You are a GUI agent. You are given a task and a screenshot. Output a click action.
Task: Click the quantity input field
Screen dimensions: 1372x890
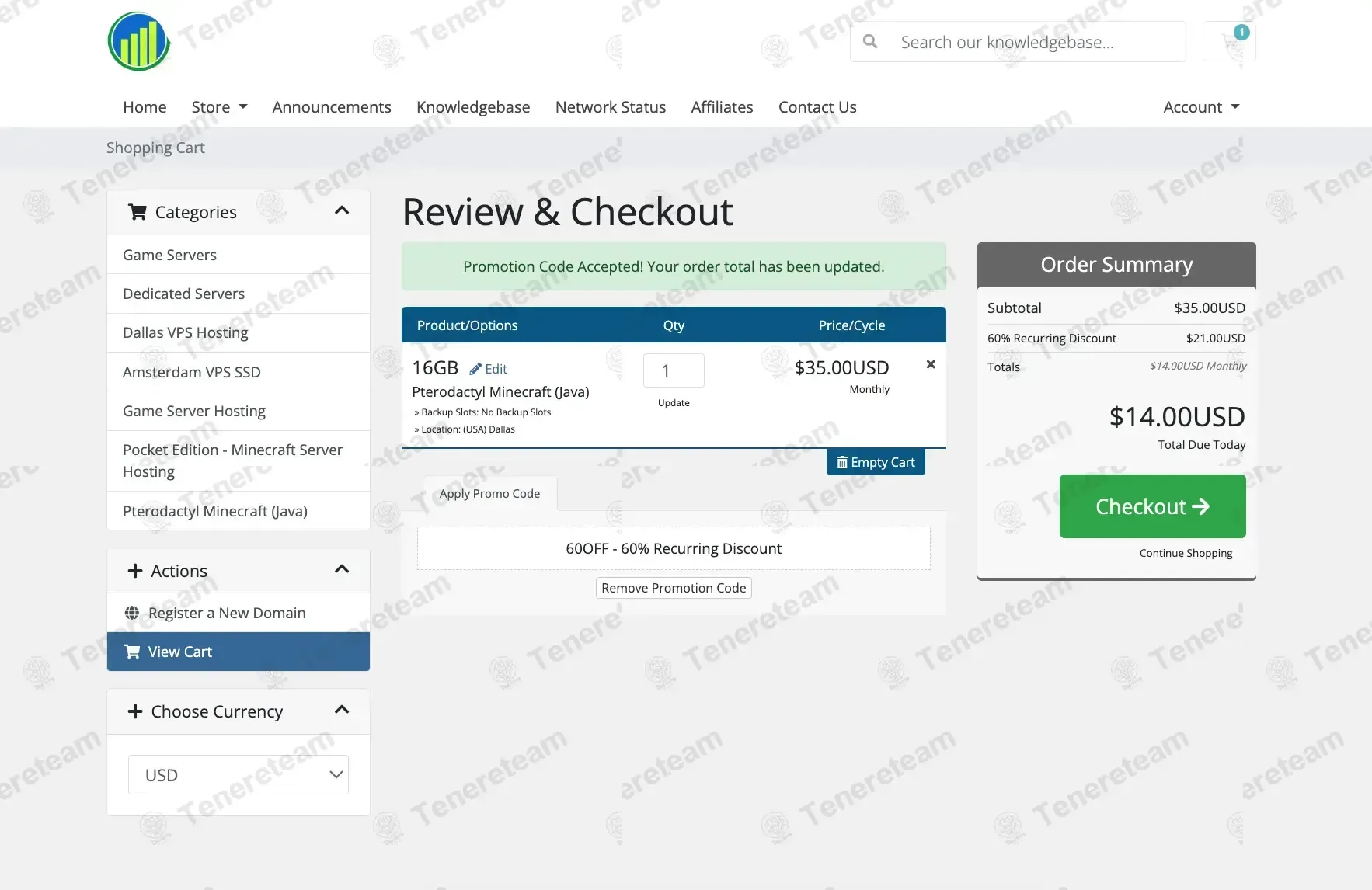[x=674, y=370]
